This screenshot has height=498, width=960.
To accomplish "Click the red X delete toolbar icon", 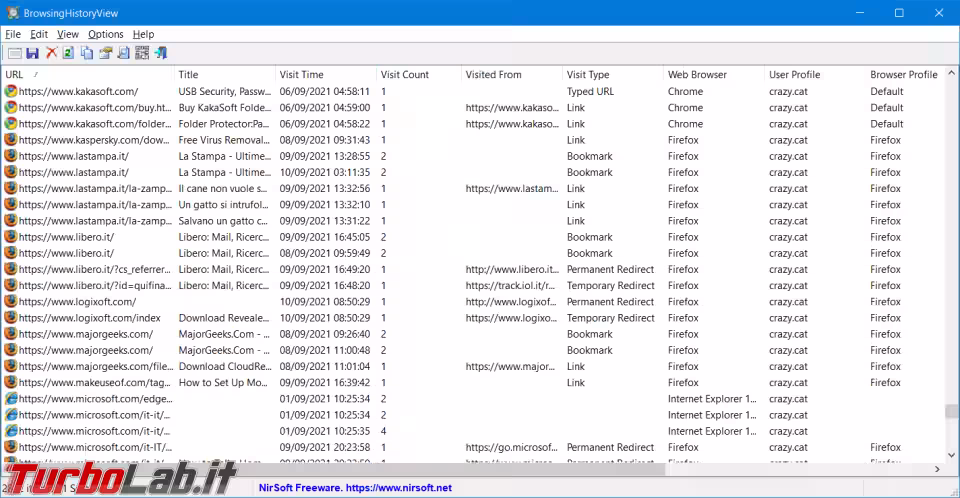I will tap(51, 53).
